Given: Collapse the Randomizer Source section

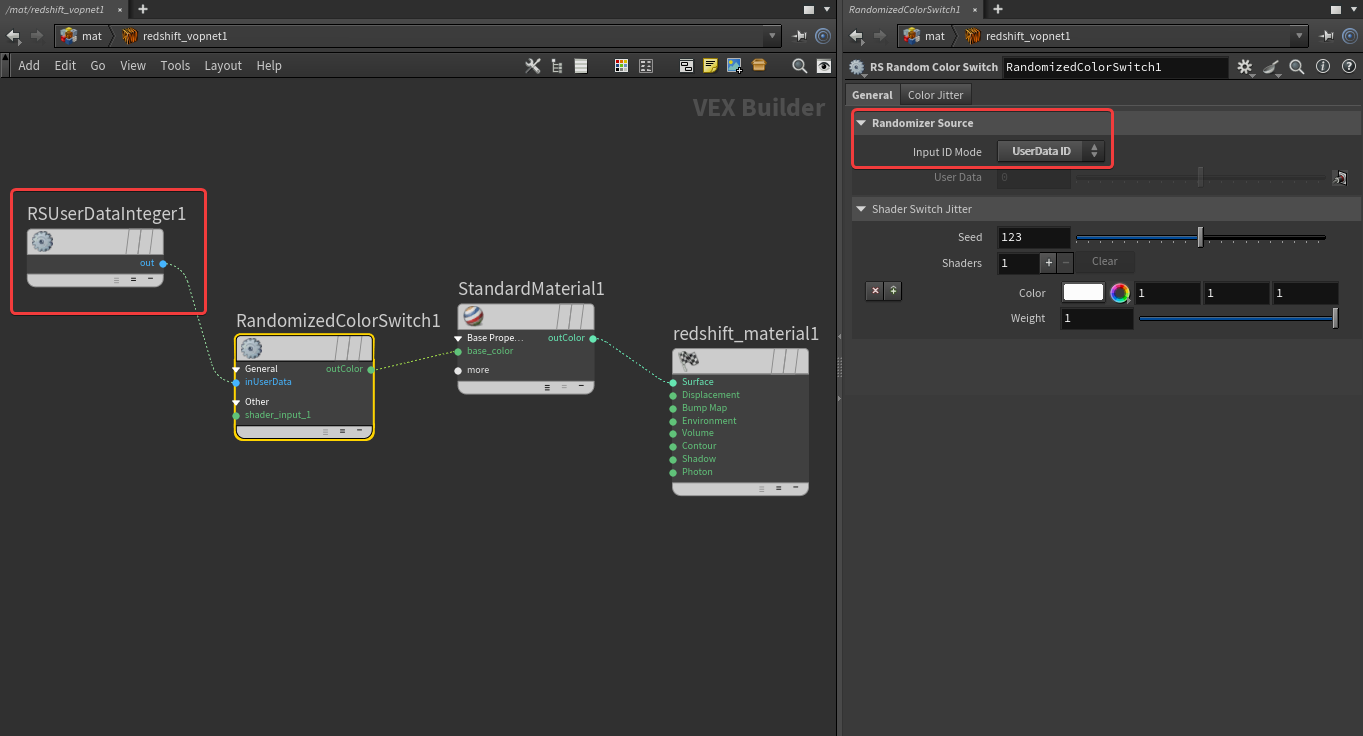Looking at the screenshot, I should click(861, 123).
